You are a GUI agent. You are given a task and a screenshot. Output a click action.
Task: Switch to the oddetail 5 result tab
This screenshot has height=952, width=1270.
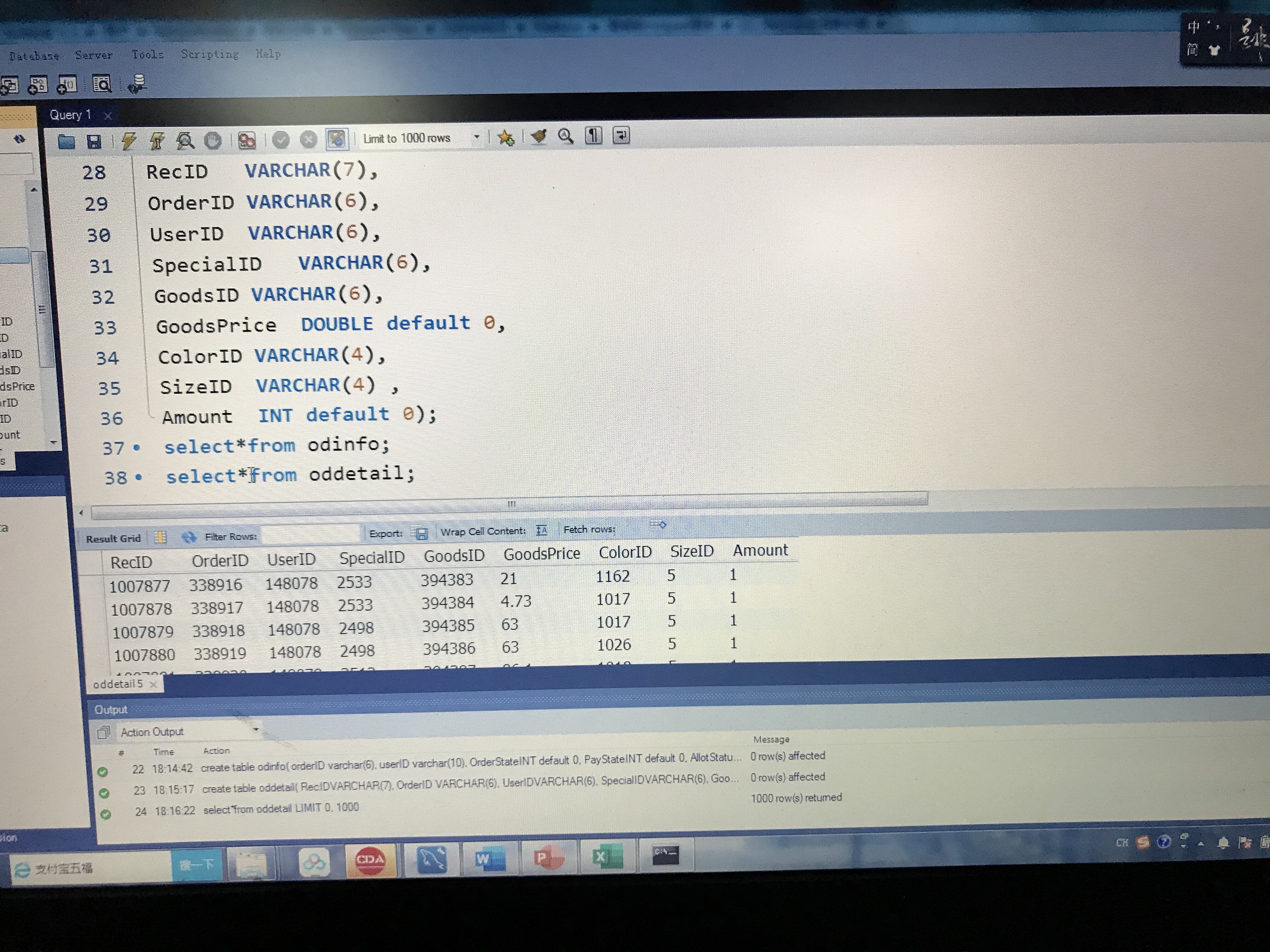click(x=118, y=684)
